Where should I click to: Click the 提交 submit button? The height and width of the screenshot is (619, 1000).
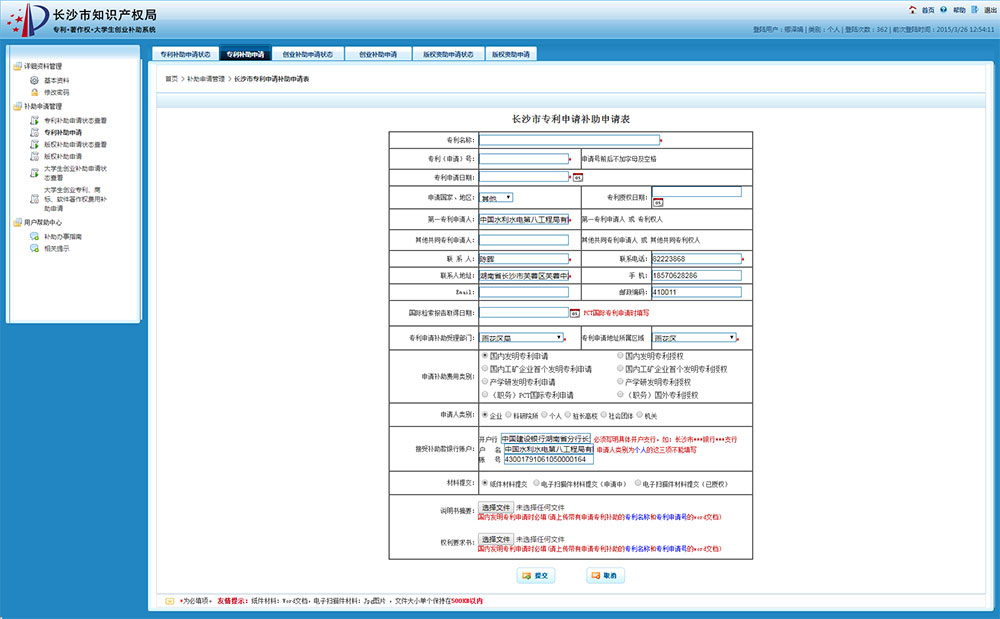click(536, 576)
